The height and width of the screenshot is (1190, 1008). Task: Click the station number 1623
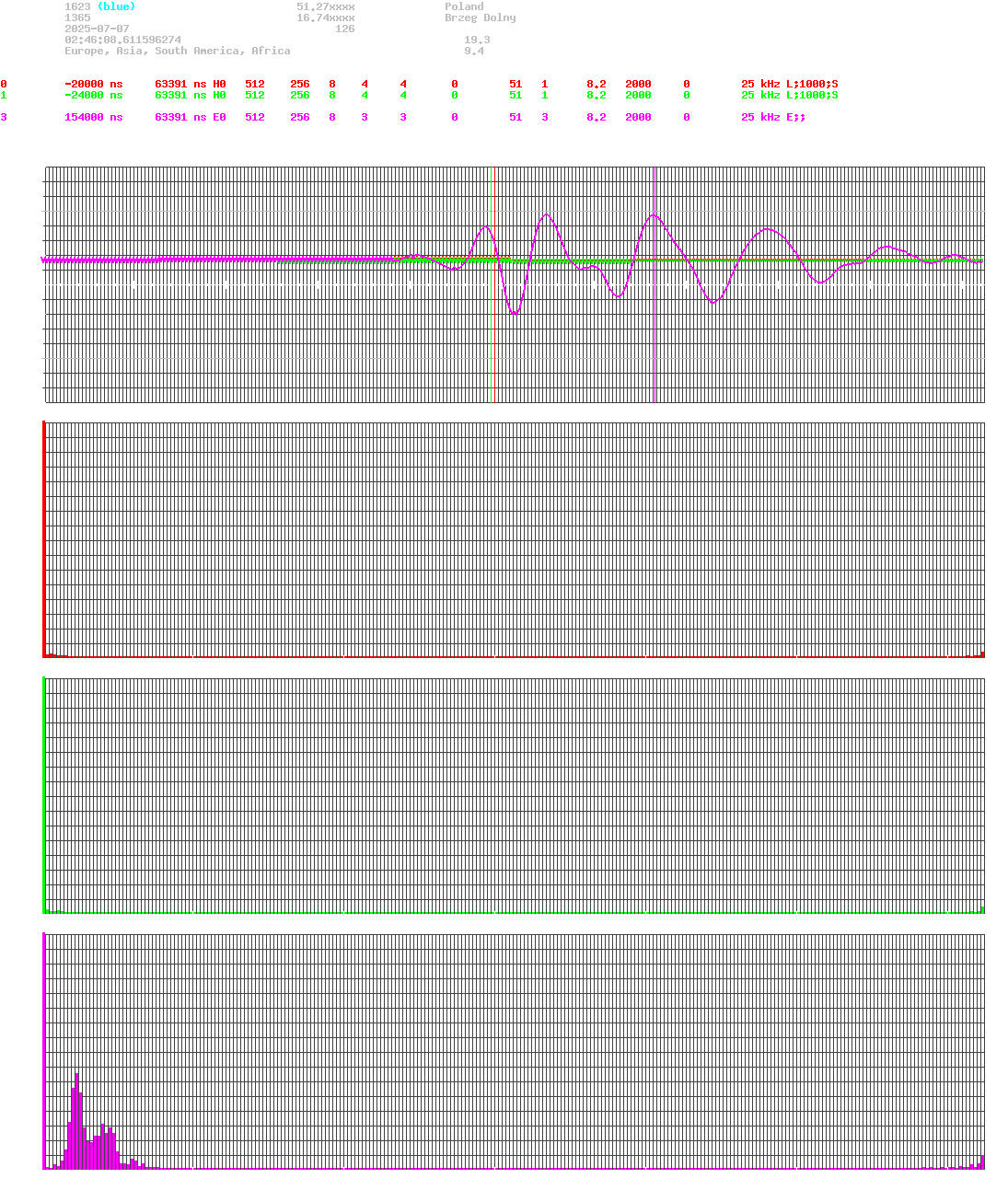(77, 6)
